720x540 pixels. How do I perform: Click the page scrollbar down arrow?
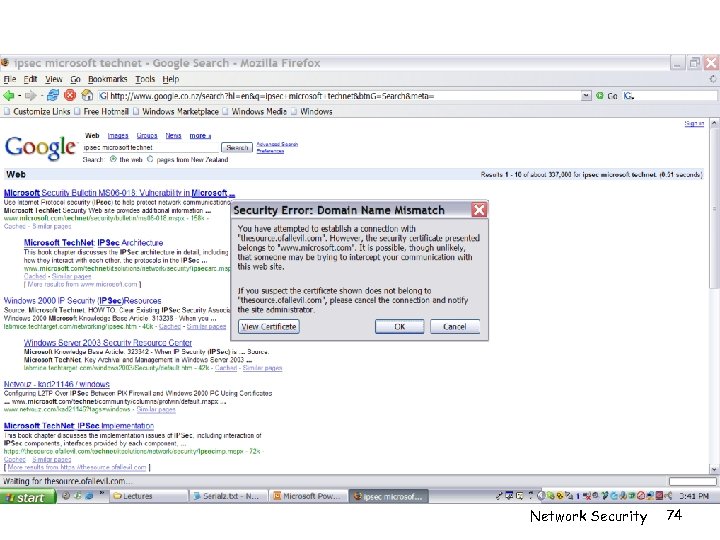pos(714,469)
